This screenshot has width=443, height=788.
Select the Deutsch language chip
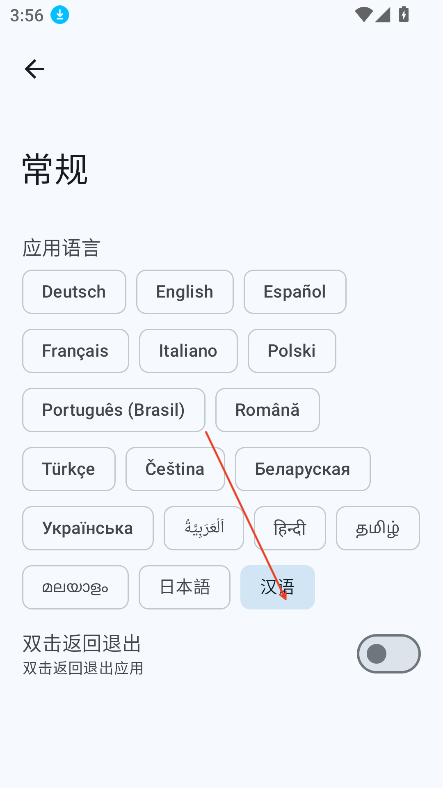click(x=74, y=292)
